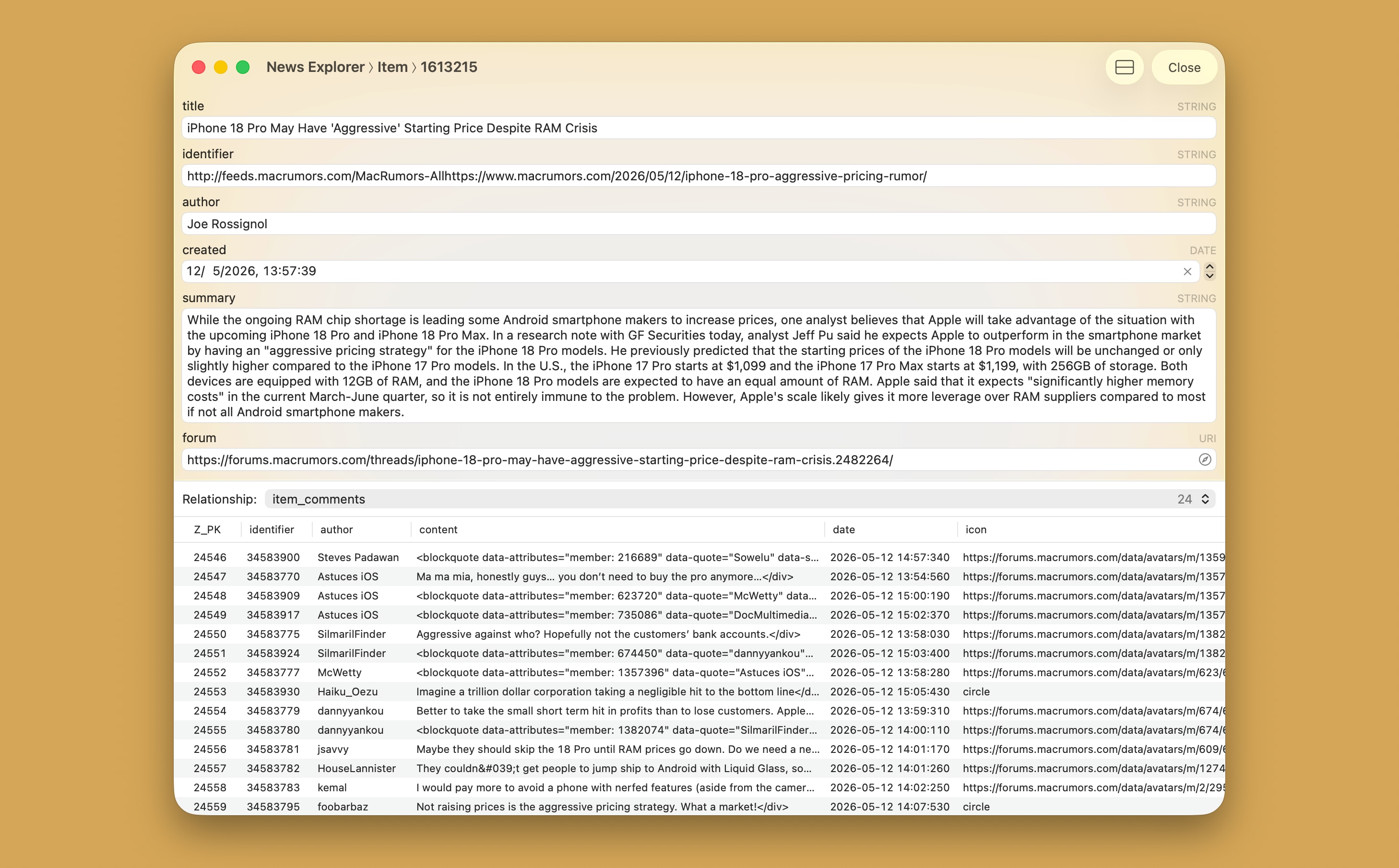Open the item_comments relationship dropdown
Image resolution: width=1399 pixels, height=868 pixels.
pos(740,499)
